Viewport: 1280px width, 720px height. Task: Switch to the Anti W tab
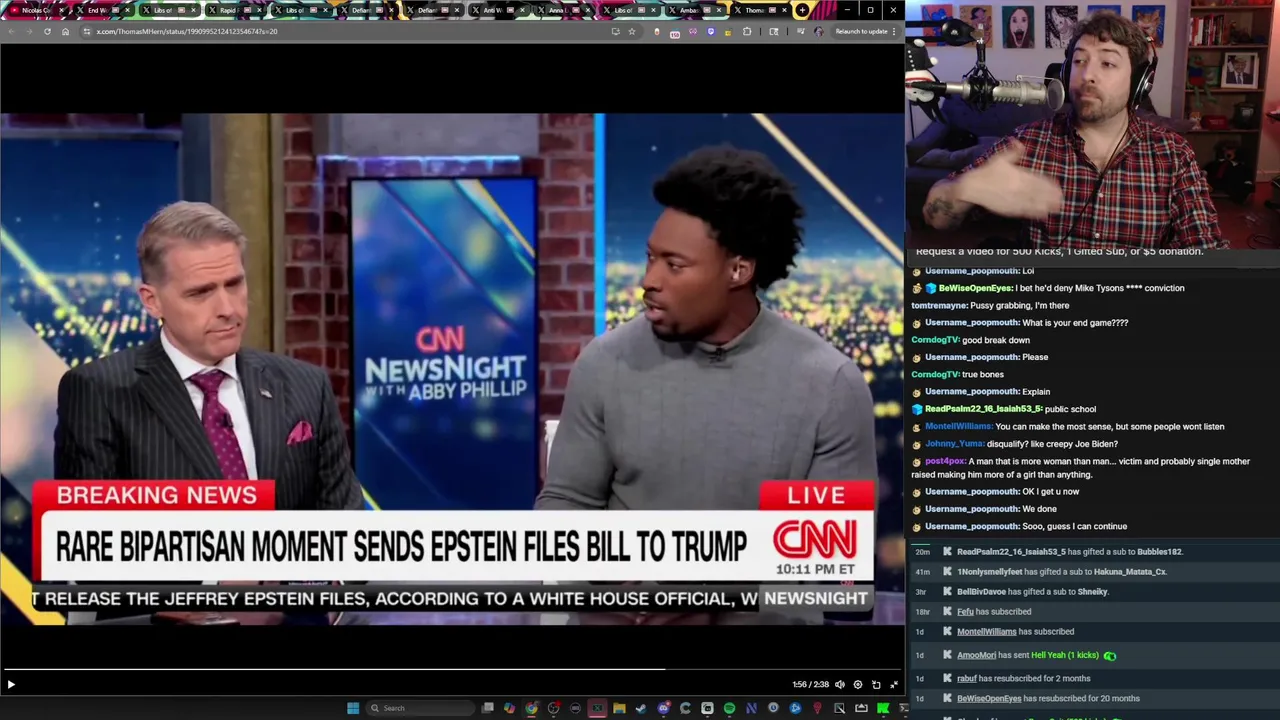[498, 10]
